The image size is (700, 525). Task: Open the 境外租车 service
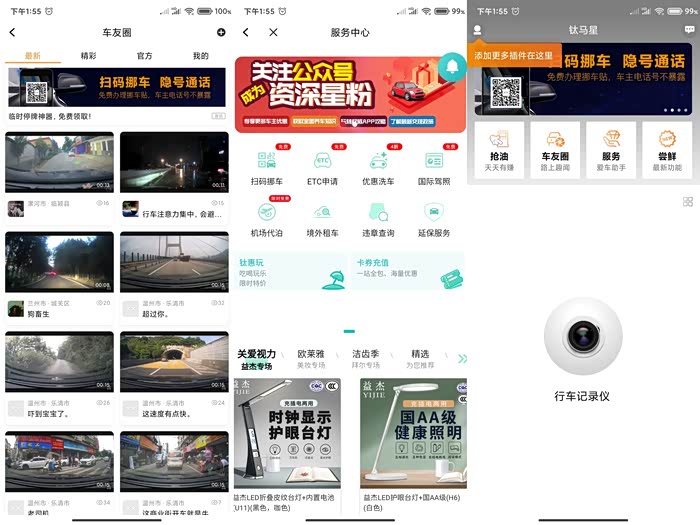click(322, 220)
